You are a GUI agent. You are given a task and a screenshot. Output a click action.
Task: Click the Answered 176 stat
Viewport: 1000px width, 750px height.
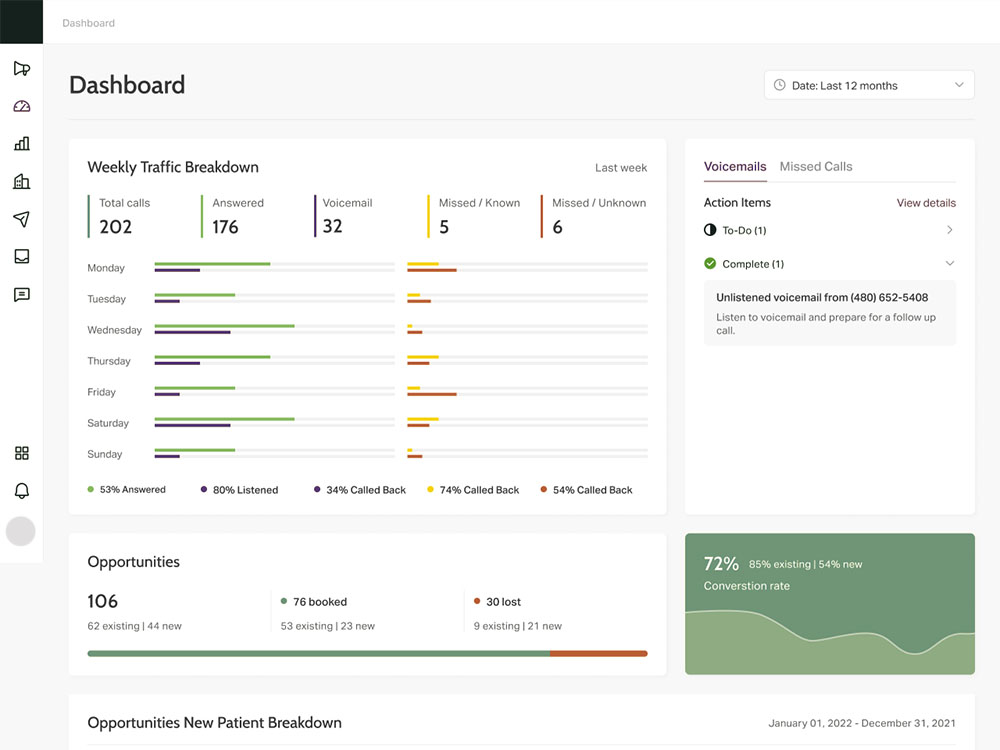(x=233, y=216)
